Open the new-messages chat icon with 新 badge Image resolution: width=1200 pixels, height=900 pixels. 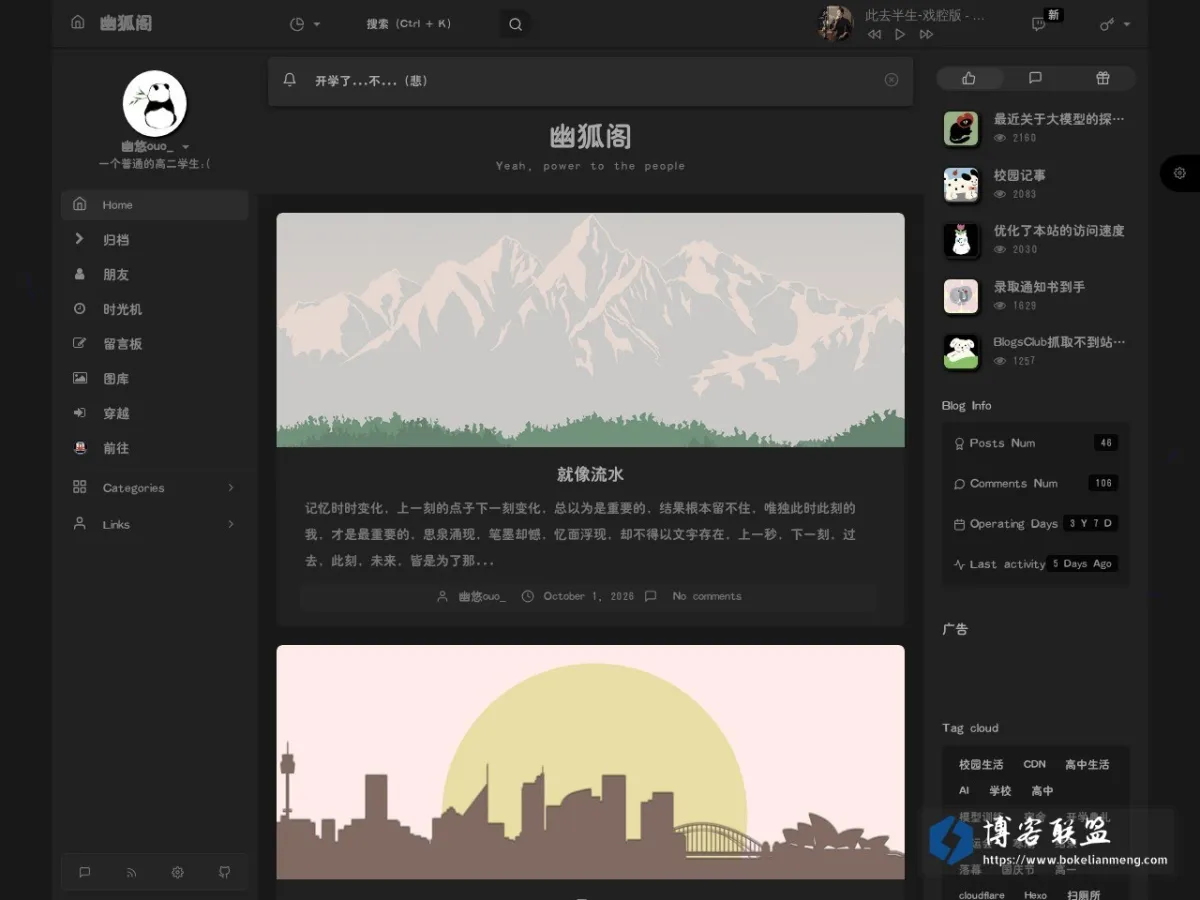[x=1040, y=24]
